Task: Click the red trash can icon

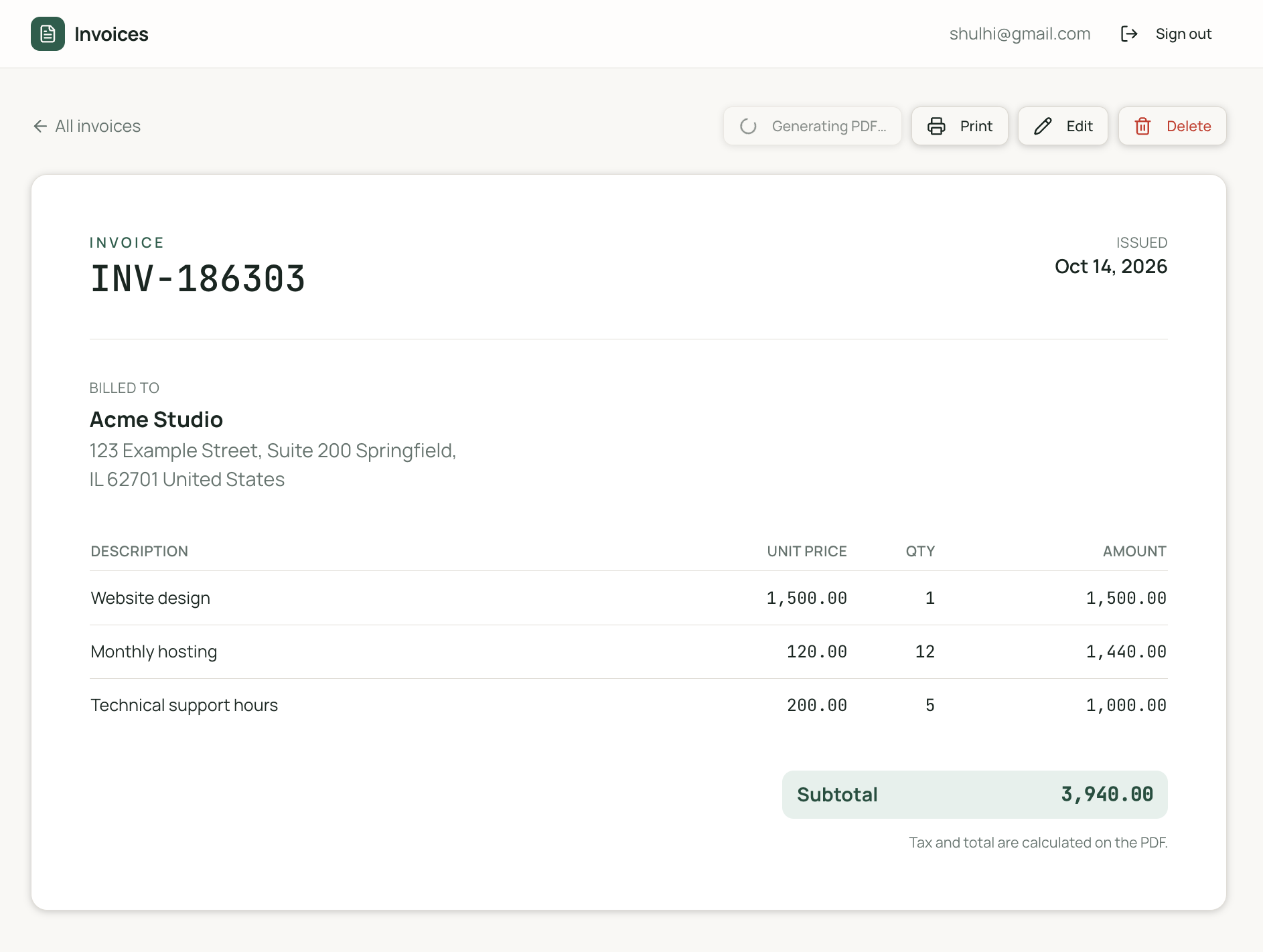Action: [1142, 126]
